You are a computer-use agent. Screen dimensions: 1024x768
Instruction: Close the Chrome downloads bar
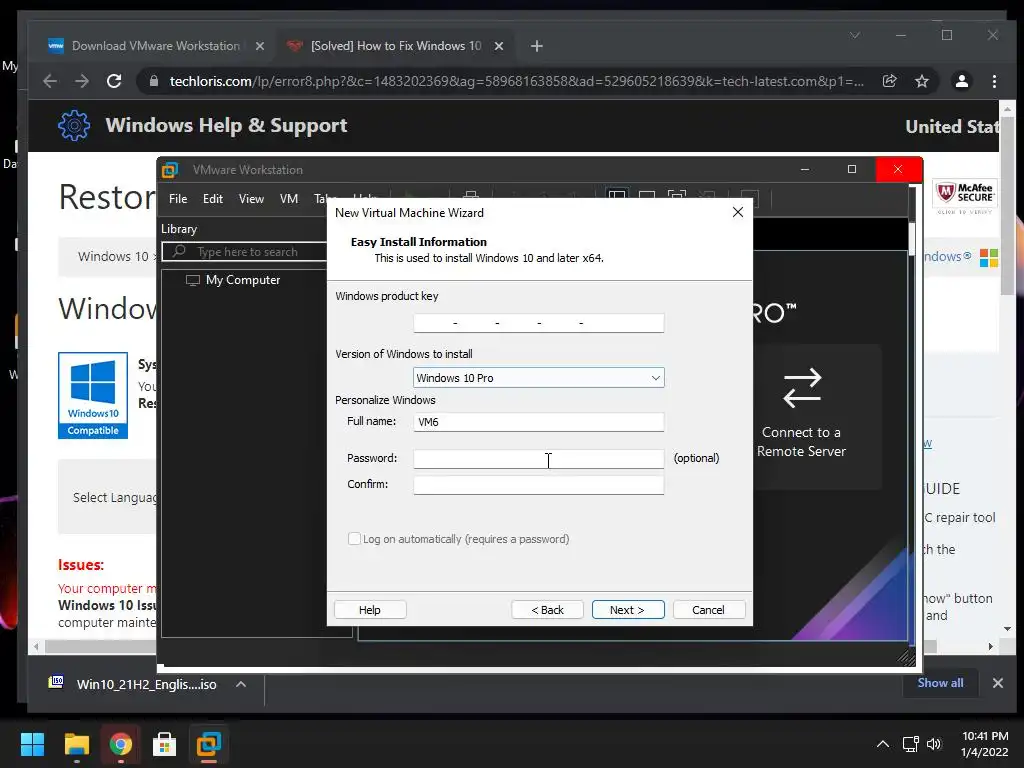click(997, 682)
